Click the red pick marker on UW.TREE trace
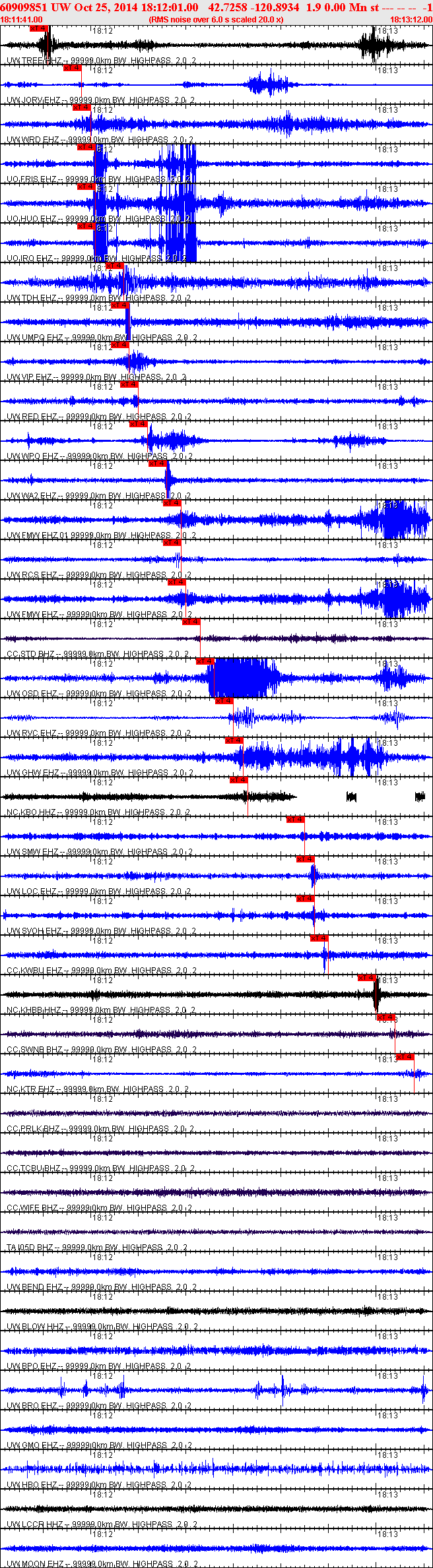433x1568 pixels. click(39, 28)
